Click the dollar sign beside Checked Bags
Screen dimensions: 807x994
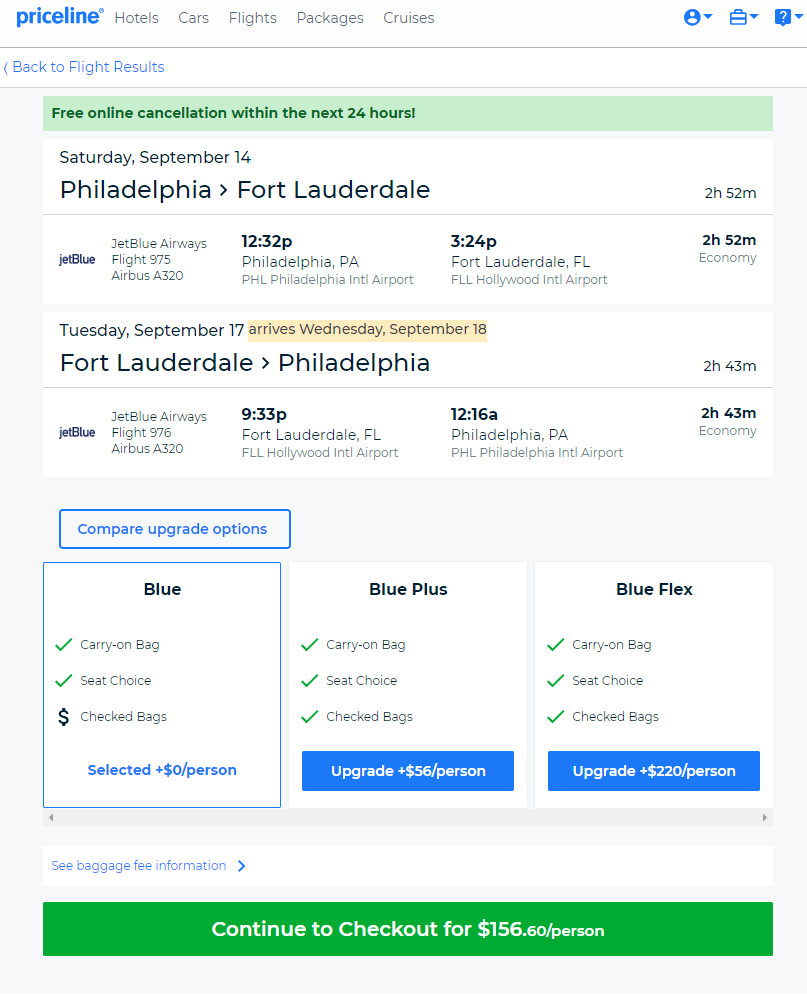pos(63,716)
